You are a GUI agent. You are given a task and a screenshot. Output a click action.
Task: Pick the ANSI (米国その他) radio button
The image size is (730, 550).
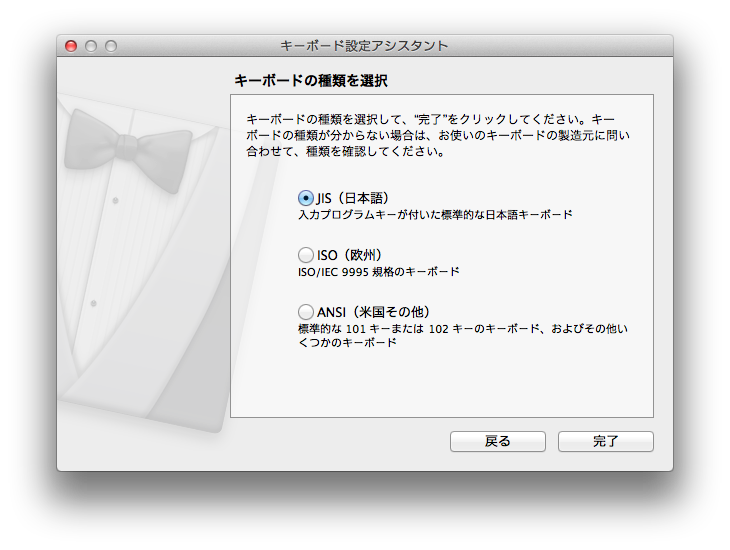click(305, 312)
